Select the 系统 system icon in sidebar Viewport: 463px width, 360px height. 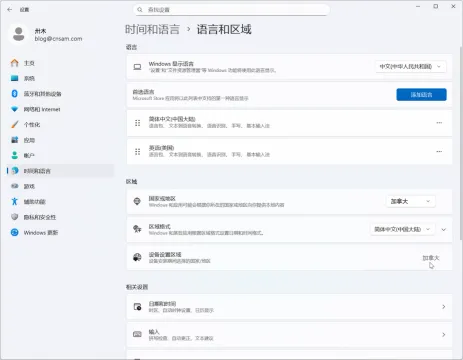pyautogui.click(x=14, y=78)
